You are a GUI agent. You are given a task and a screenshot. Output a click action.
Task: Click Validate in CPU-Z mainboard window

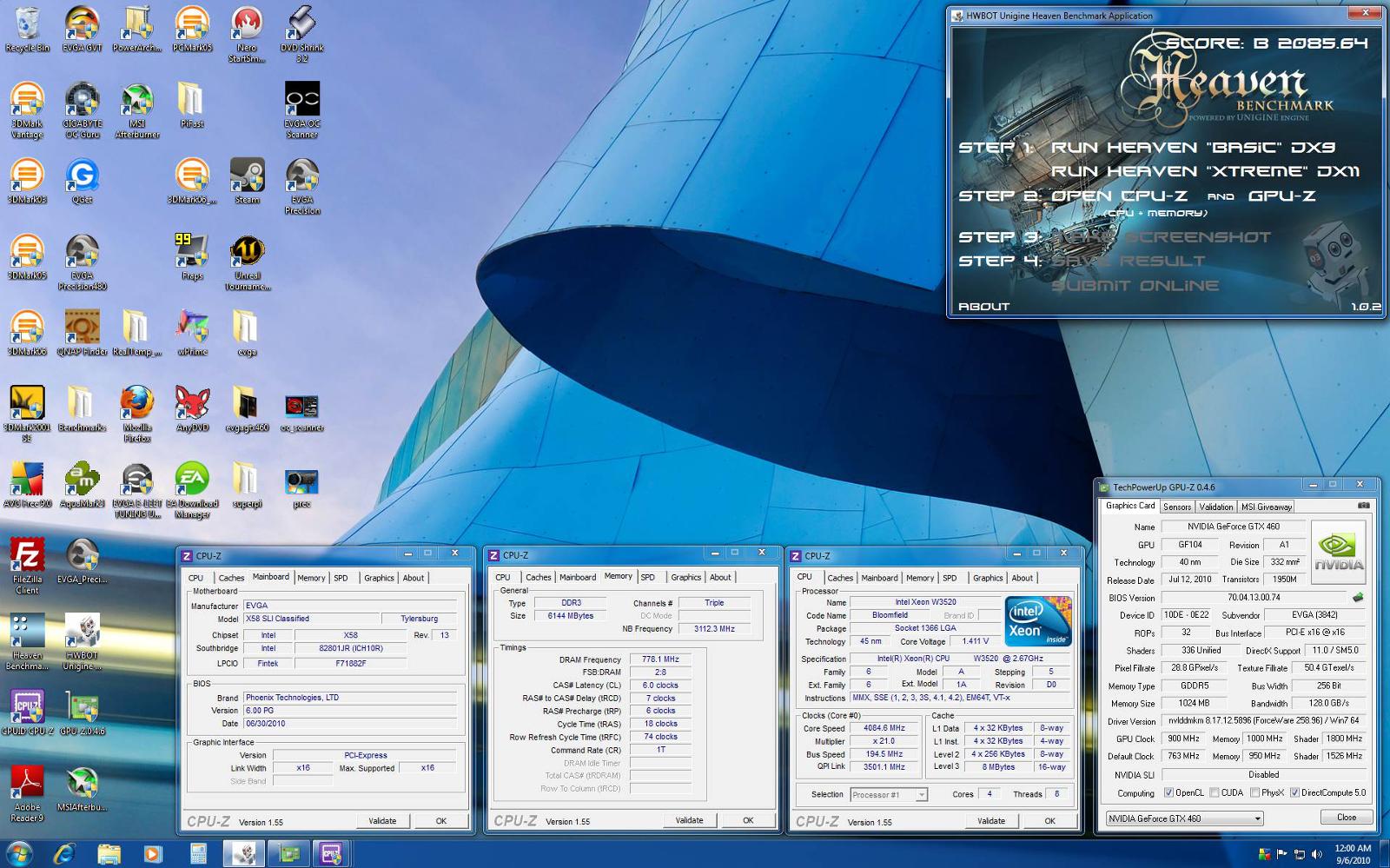(x=382, y=820)
